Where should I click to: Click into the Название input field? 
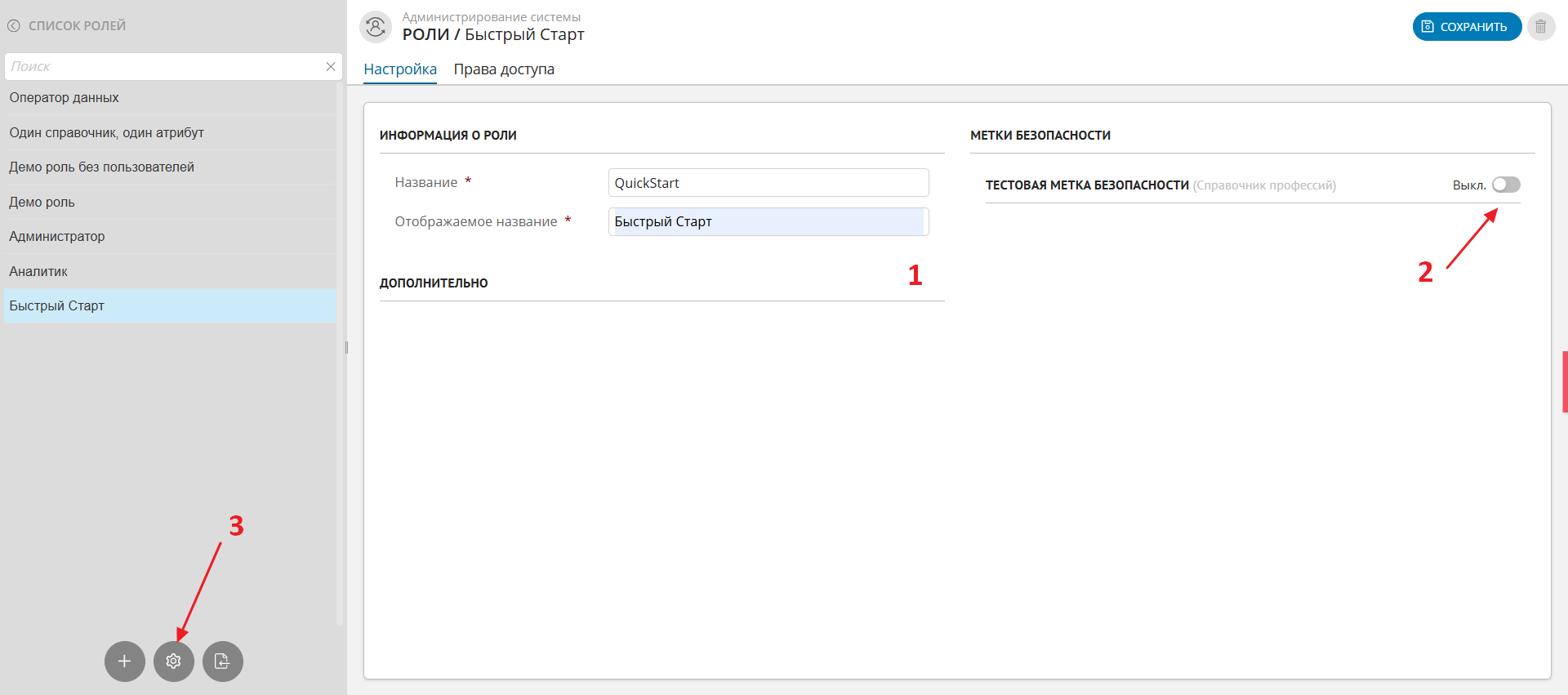(x=768, y=183)
